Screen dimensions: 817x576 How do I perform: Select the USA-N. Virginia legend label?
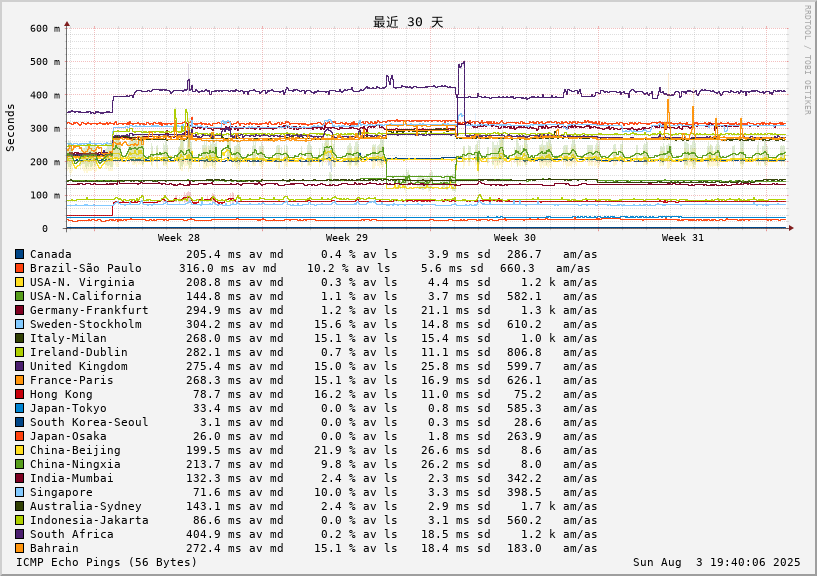pyautogui.click(x=82, y=283)
